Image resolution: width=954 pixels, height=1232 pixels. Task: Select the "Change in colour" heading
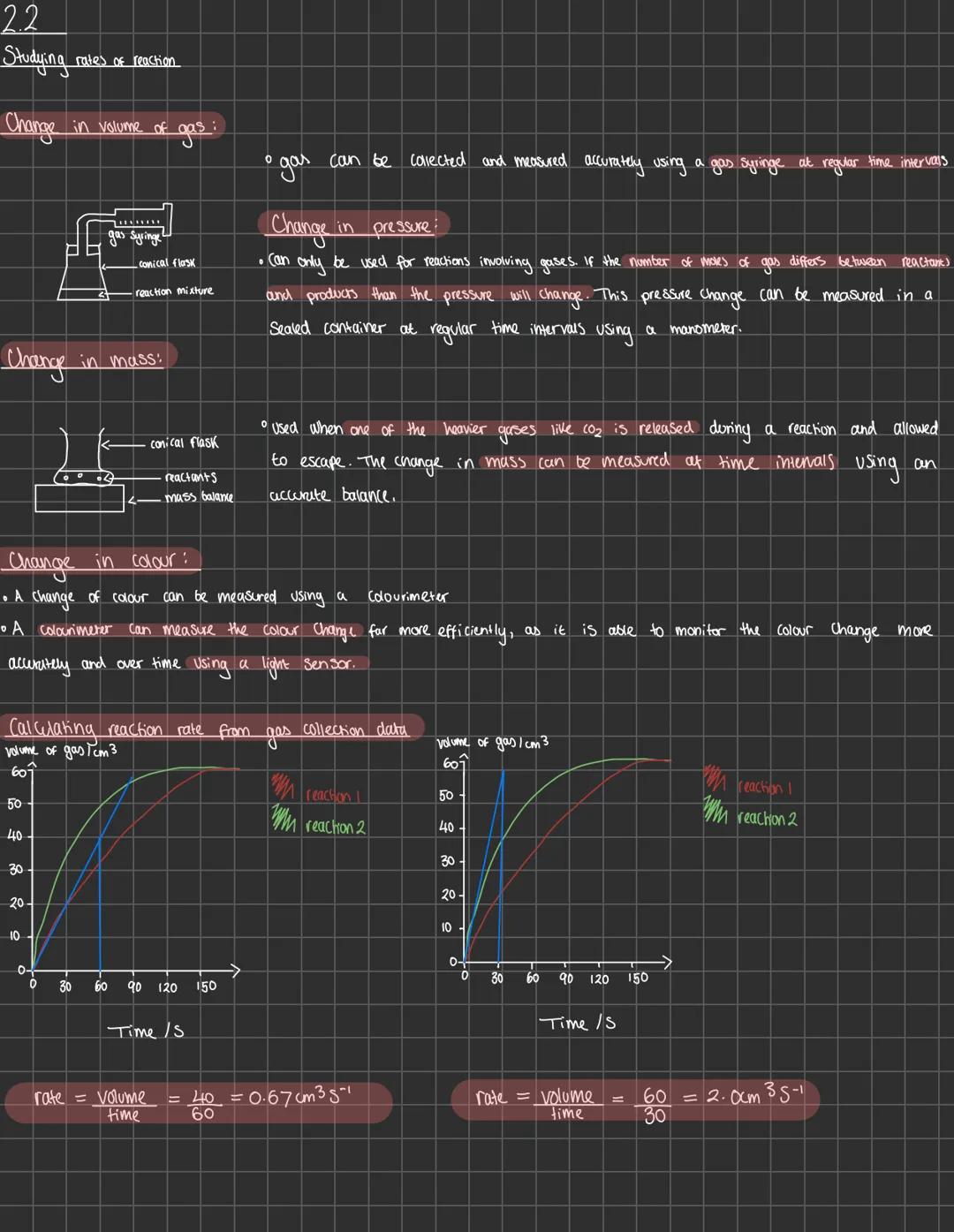point(102,561)
